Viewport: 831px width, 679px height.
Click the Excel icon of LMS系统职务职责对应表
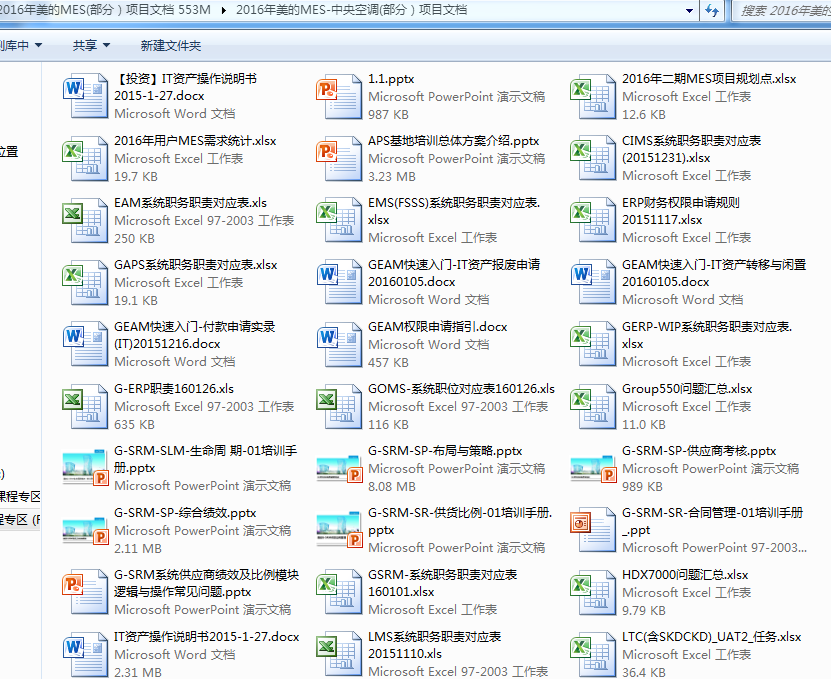pos(339,655)
